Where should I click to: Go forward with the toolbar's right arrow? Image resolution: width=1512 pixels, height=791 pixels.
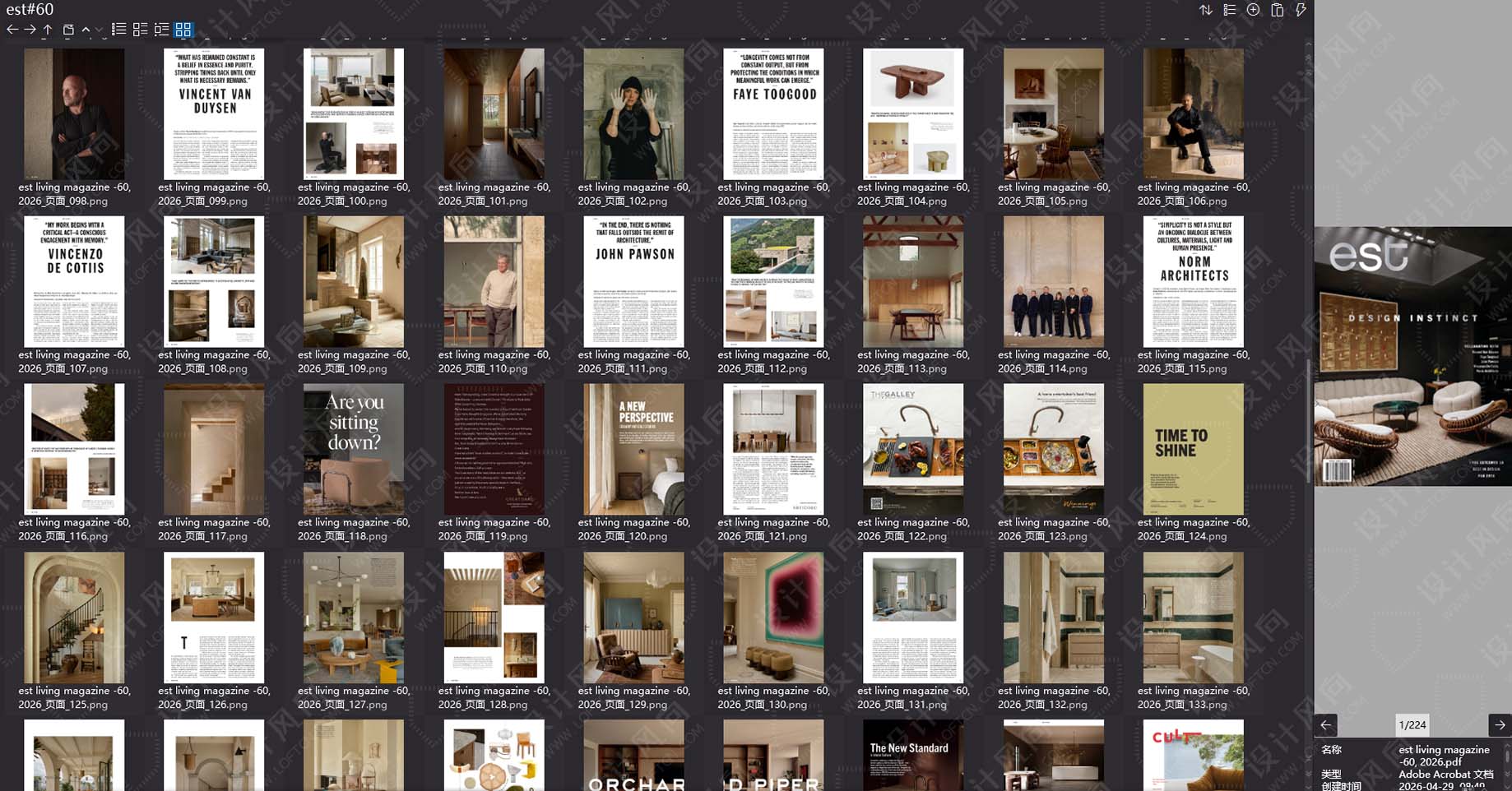click(30, 30)
